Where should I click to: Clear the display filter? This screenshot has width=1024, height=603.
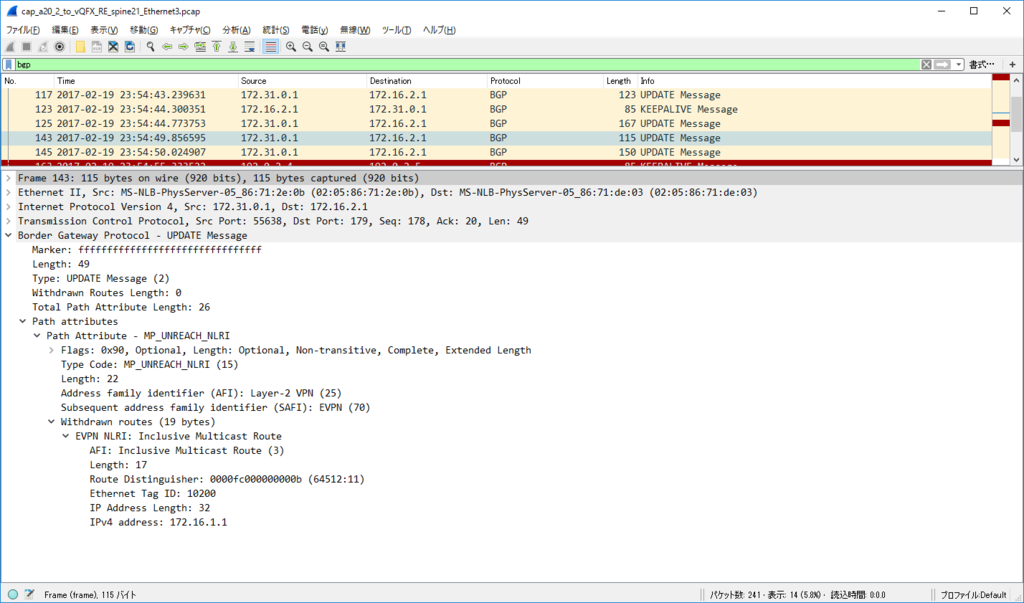(926, 65)
